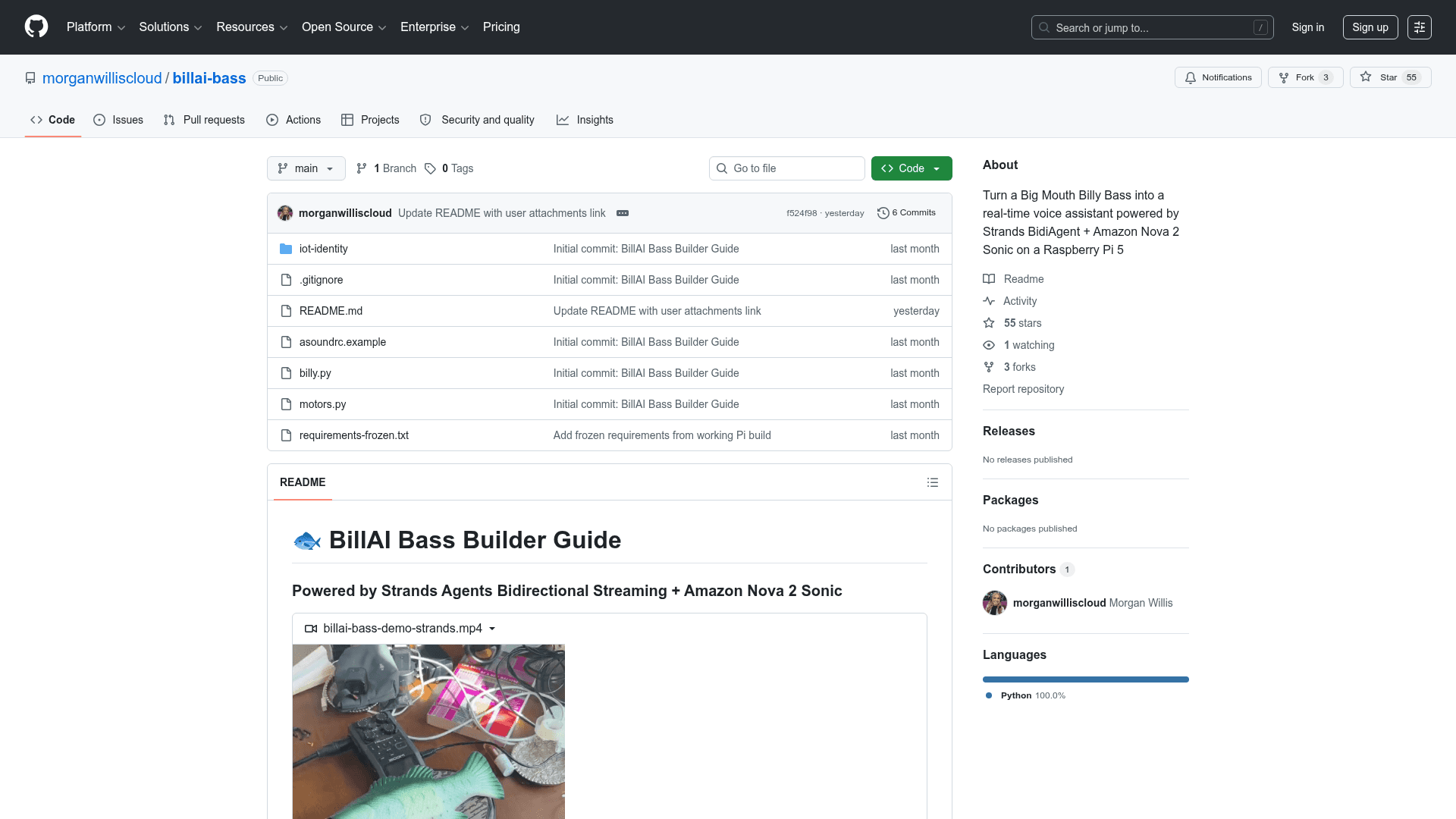Expand the Platform menu
Screen dimensions: 1456x819
[x=96, y=27]
